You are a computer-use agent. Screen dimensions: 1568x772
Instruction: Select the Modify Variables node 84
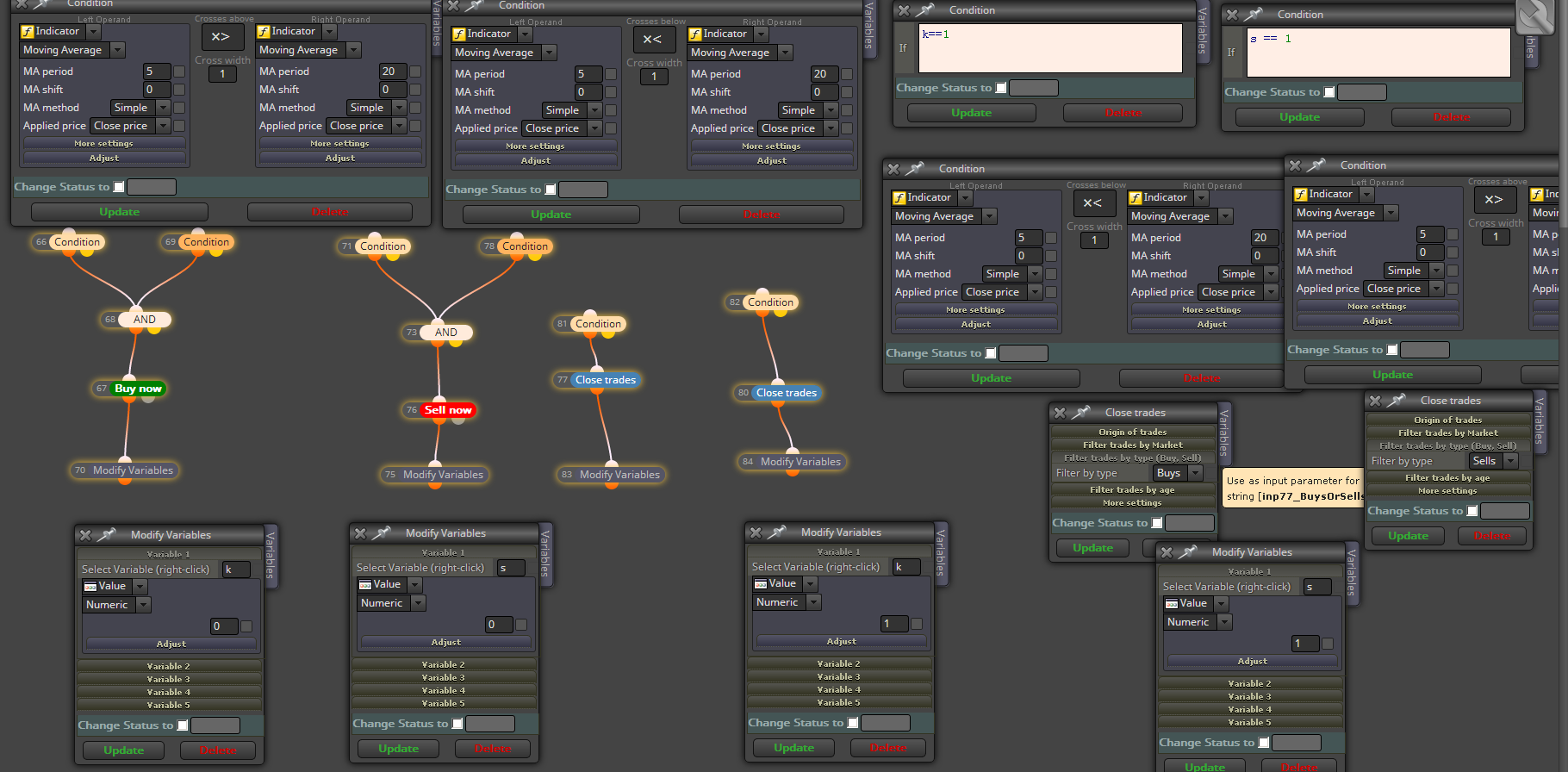click(800, 462)
